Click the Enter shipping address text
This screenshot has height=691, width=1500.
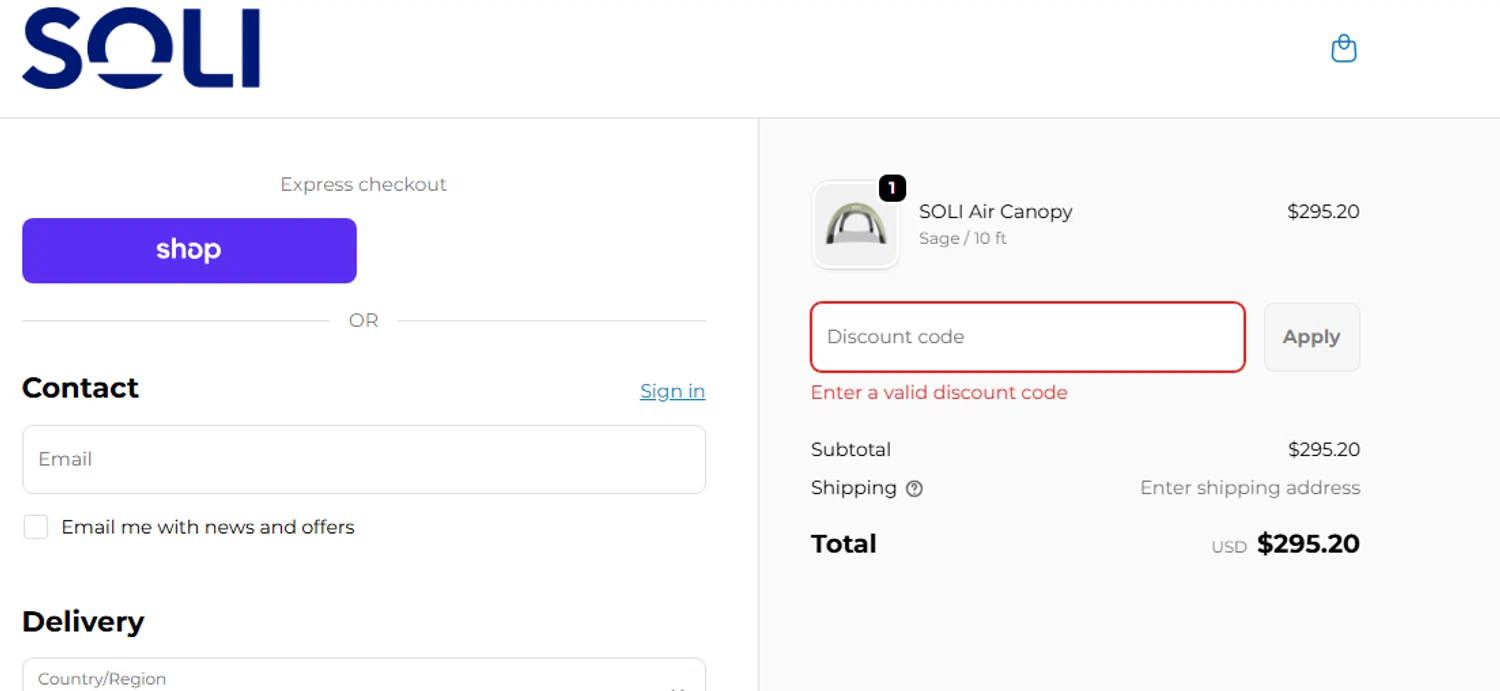point(1250,488)
